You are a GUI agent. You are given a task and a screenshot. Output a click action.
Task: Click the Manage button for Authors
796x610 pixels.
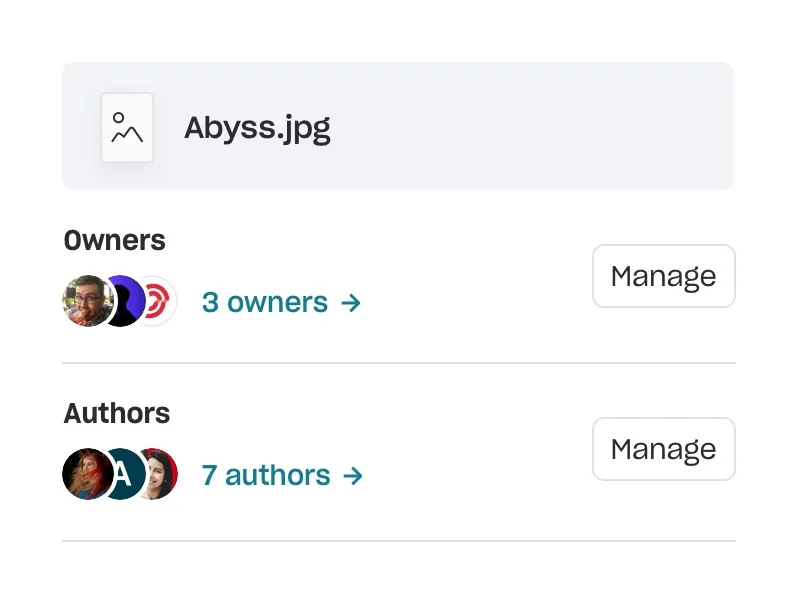point(664,449)
